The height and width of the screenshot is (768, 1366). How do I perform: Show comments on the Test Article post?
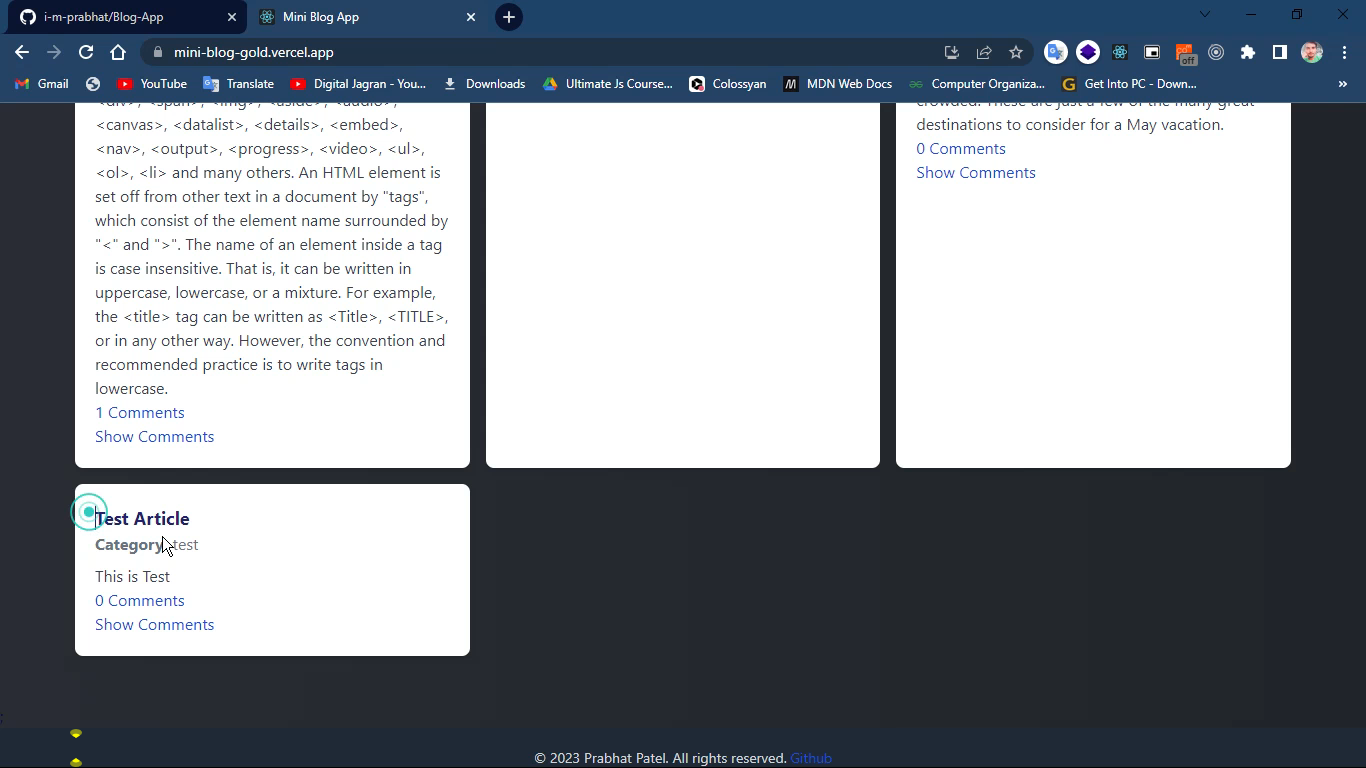point(154,624)
